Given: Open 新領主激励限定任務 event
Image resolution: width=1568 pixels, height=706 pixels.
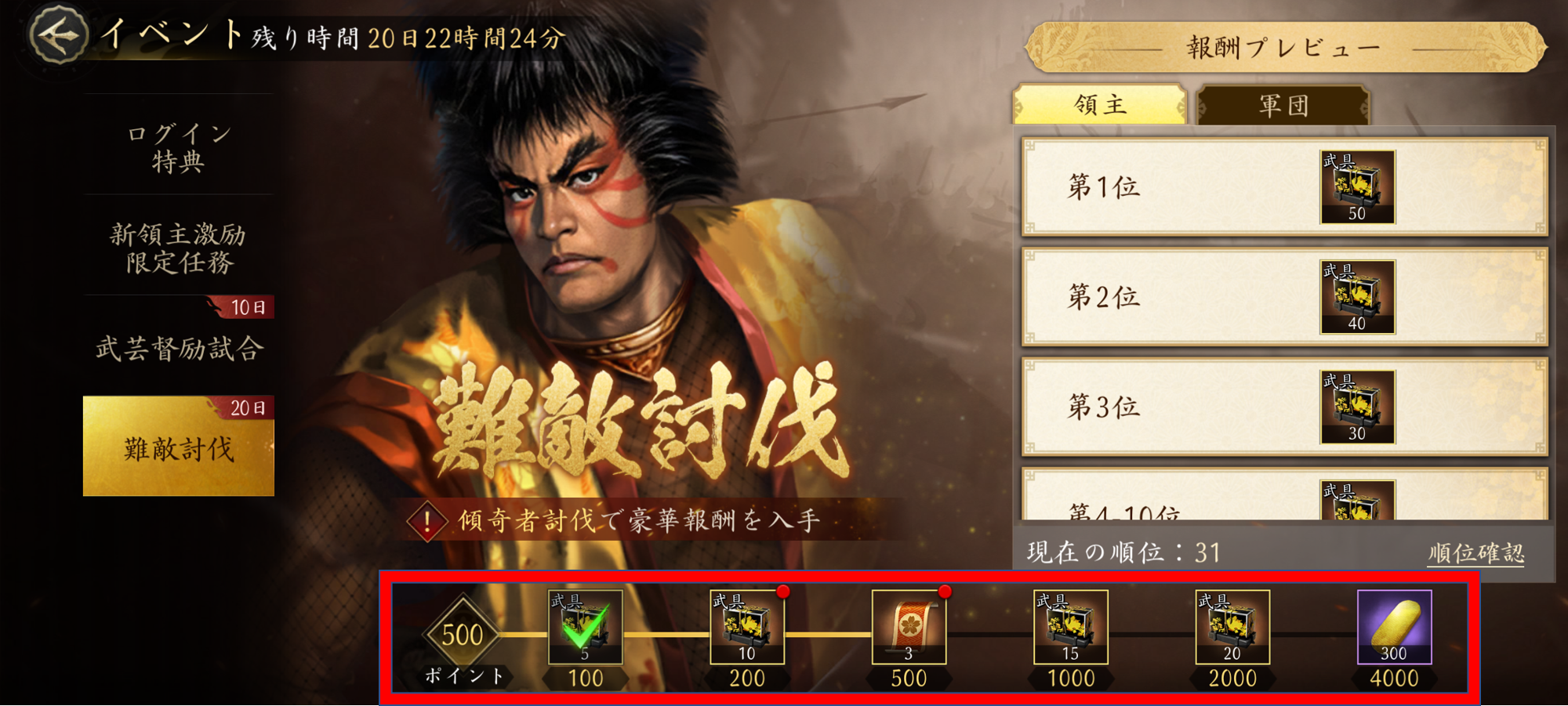Looking at the screenshot, I should pyautogui.click(x=179, y=248).
